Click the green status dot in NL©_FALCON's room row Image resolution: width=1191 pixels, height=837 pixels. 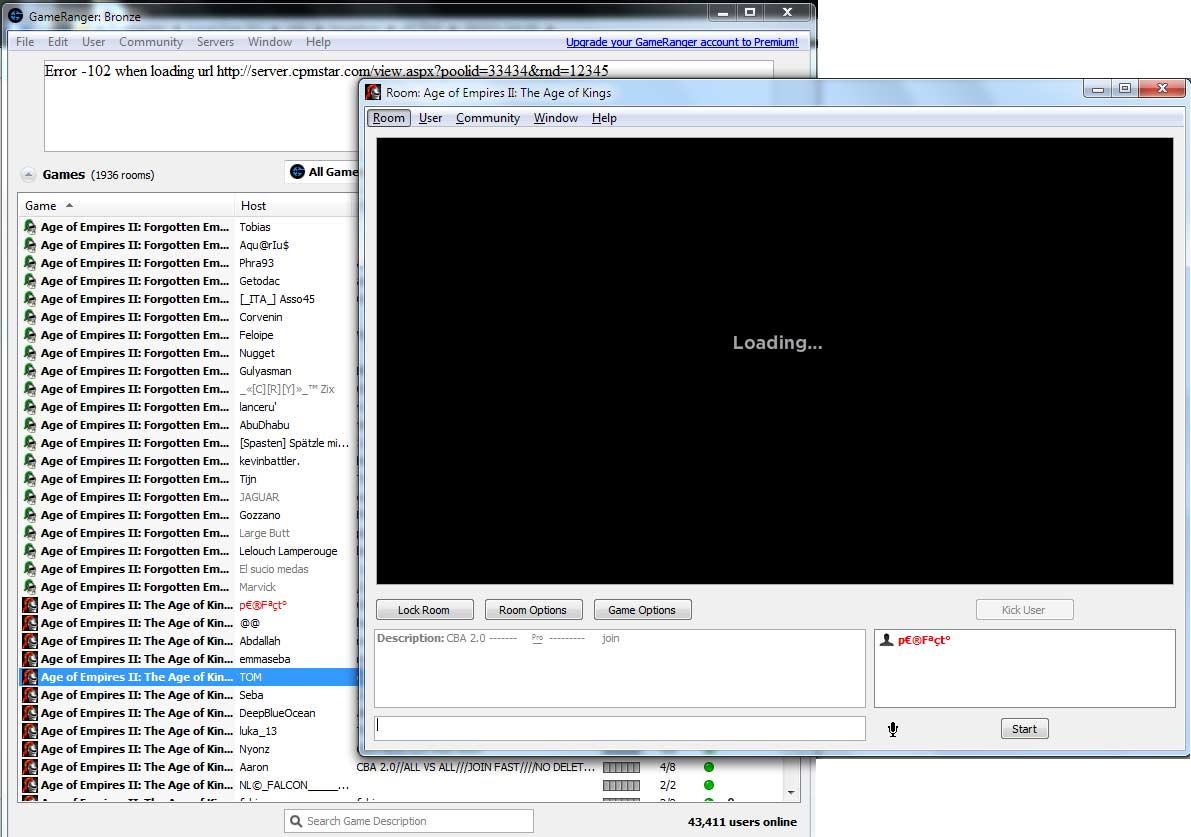pyautogui.click(x=709, y=785)
